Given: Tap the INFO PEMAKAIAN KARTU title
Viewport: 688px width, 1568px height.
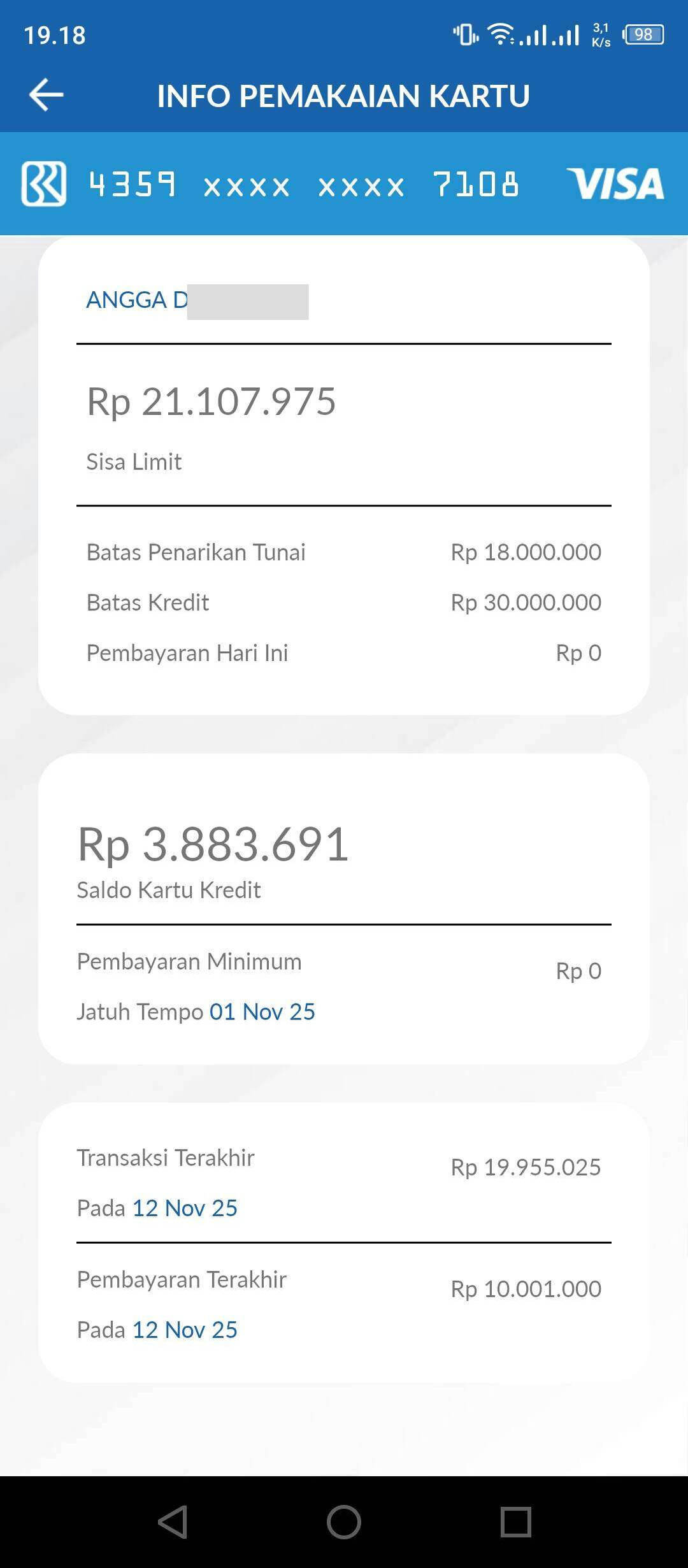Looking at the screenshot, I should 343,96.
